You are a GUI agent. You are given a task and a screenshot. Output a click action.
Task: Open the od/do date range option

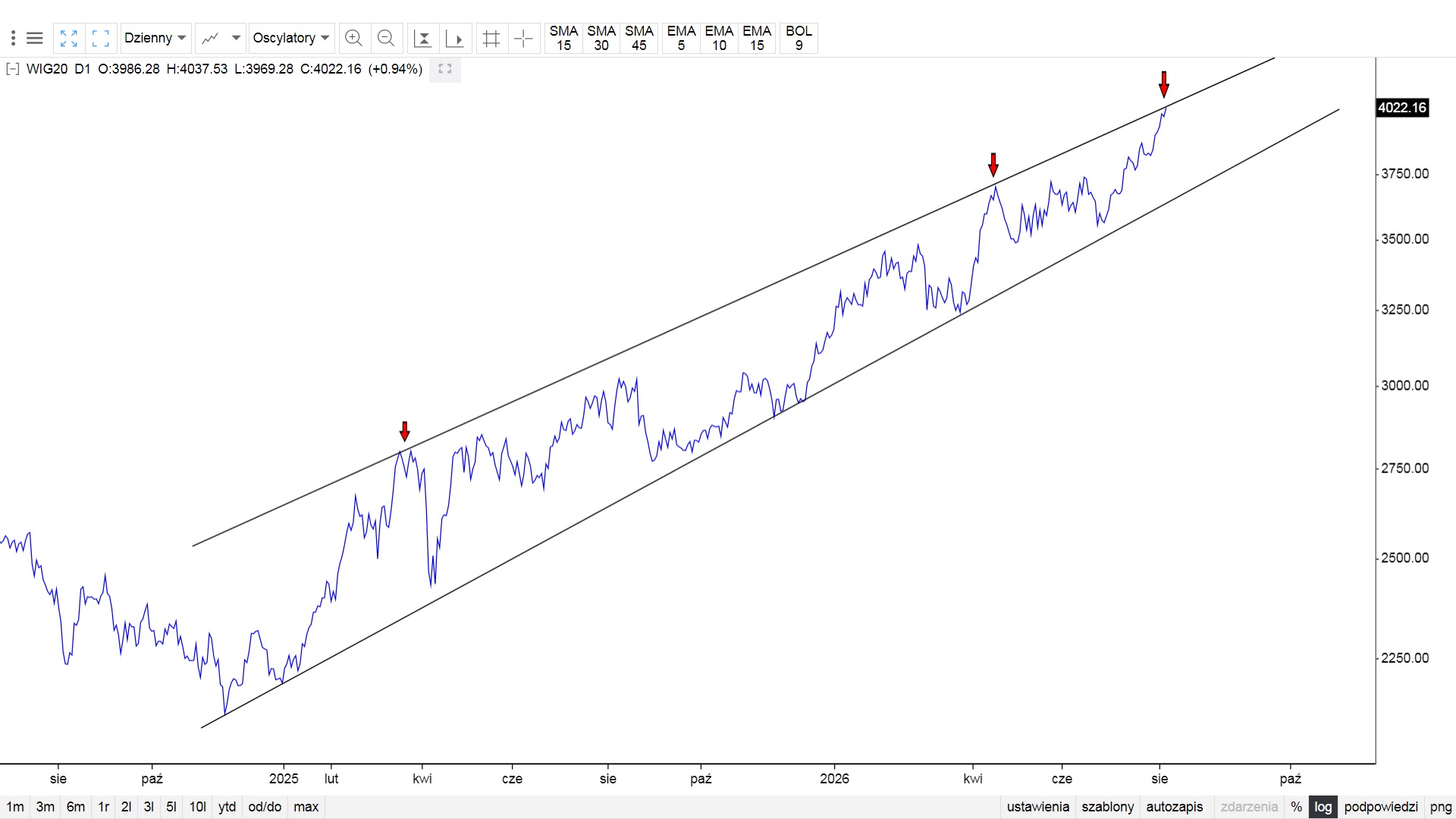(265, 807)
